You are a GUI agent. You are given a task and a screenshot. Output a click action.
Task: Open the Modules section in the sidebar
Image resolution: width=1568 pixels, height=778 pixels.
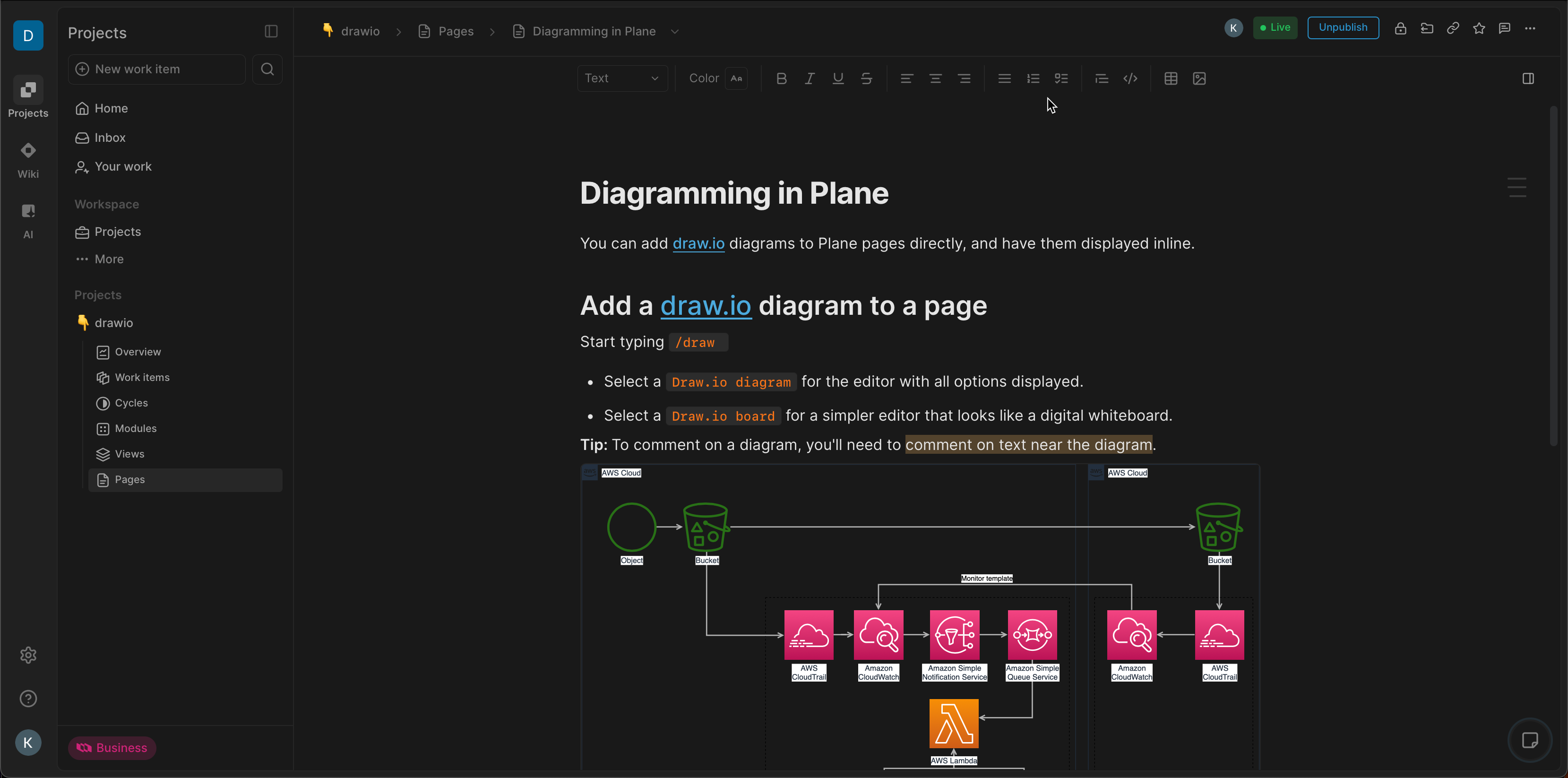pyautogui.click(x=135, y=428)
